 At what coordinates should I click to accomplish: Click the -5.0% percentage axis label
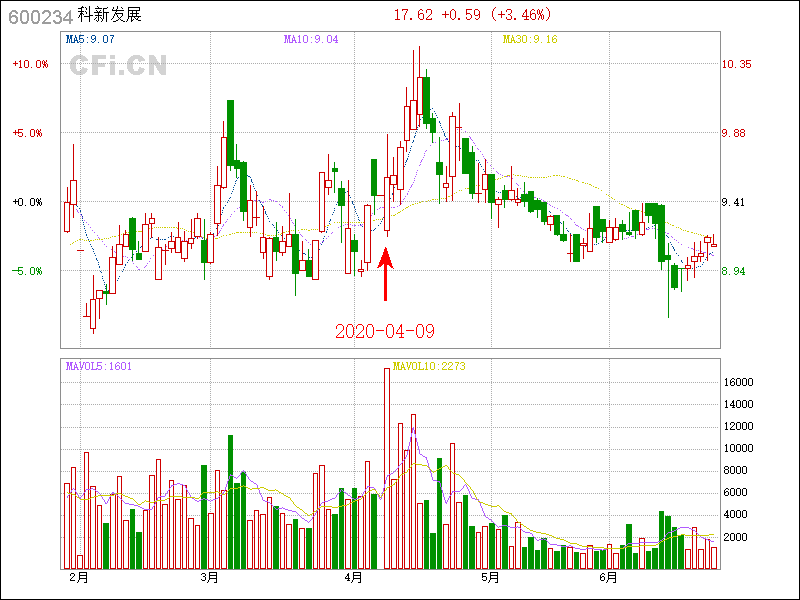coord(30,271)
